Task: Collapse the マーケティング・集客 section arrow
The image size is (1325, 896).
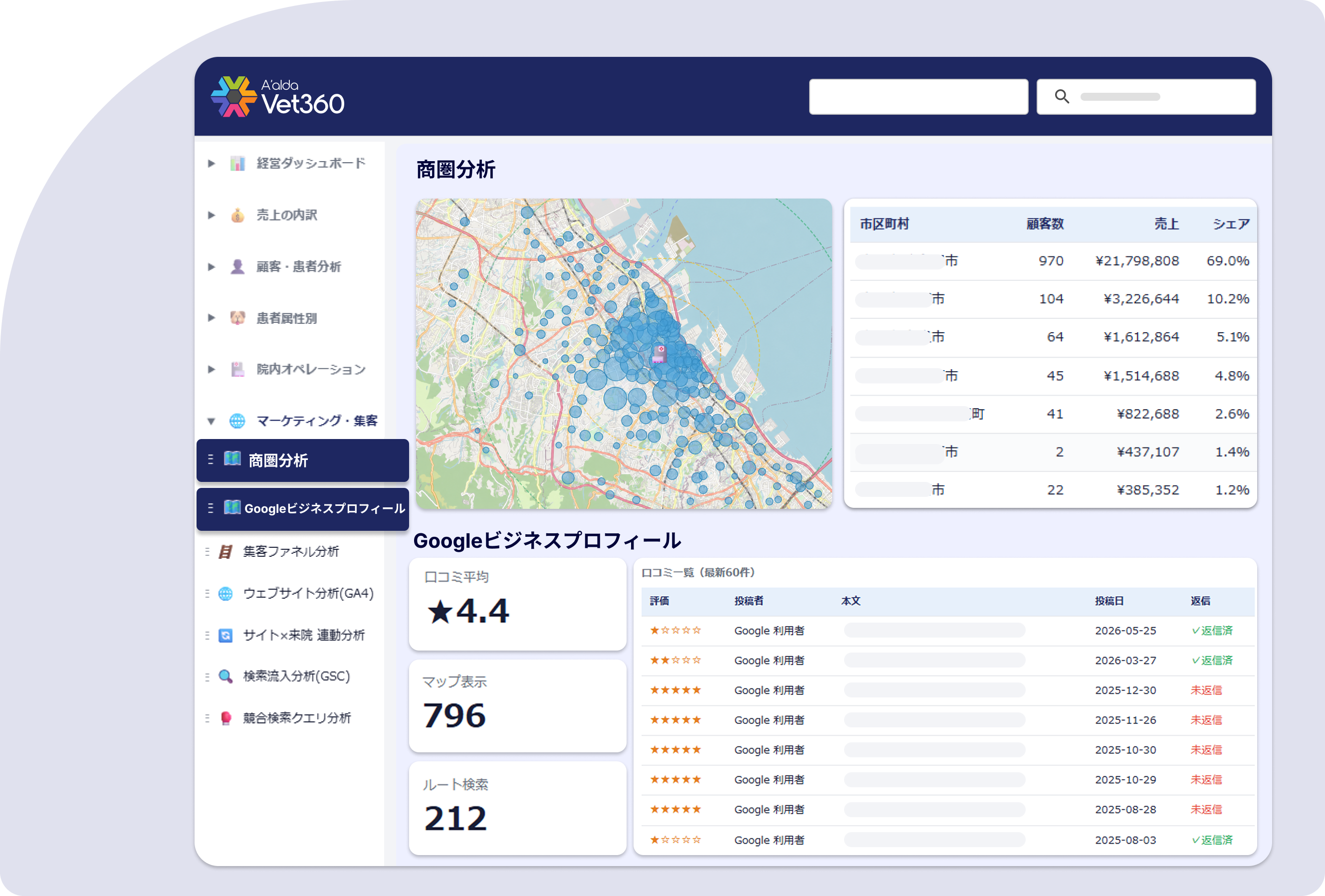Action: tap(212, 421)
